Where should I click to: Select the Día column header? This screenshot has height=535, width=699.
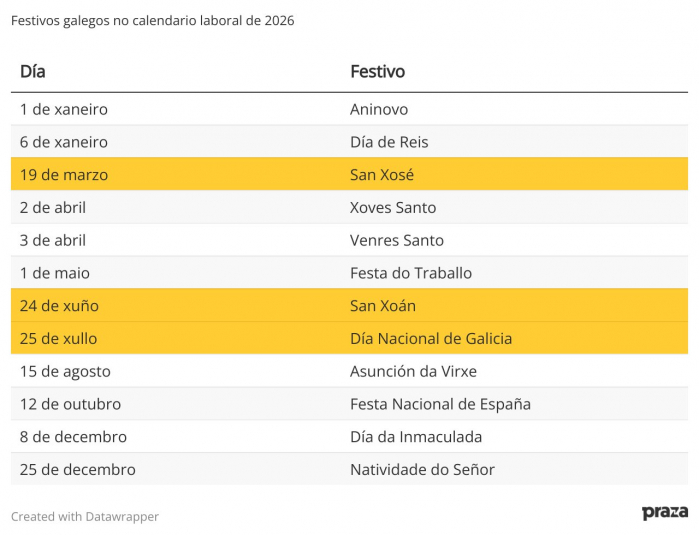click(x=33, y=71)
